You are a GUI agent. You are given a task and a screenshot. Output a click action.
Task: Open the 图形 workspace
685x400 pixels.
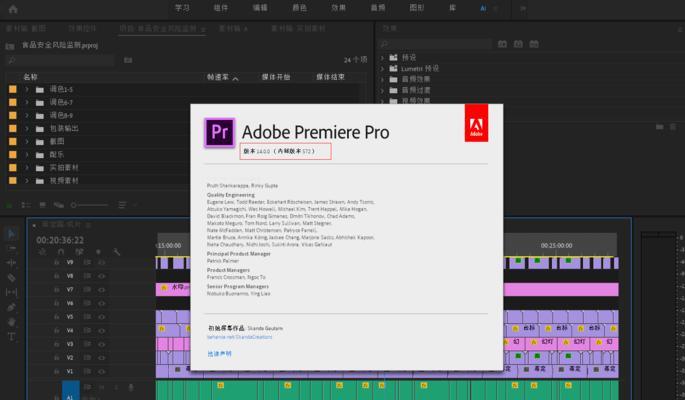tap(417, 8)
